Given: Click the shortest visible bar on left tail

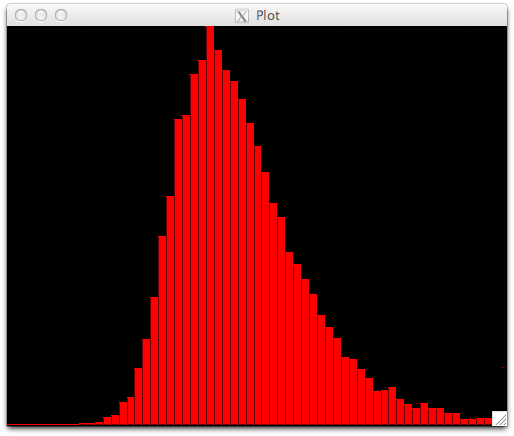Looking at the screenshot, I should tap(83, 424).
